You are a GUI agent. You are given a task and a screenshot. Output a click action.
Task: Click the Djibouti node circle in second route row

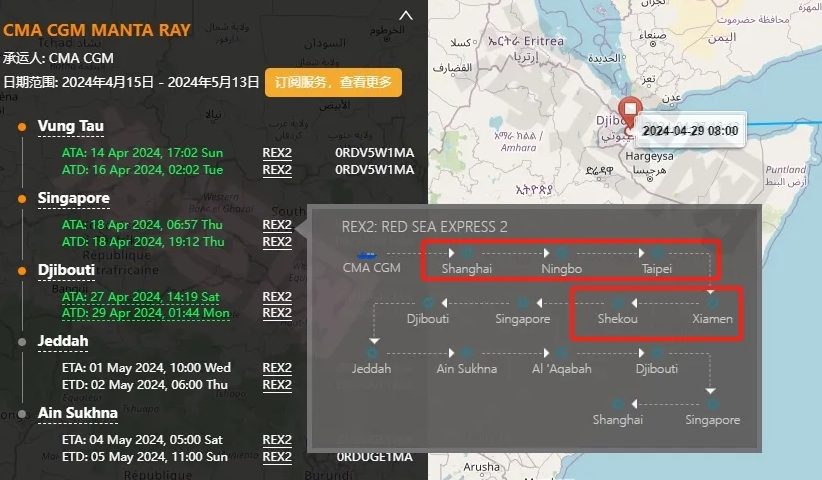(x=428, y=303)
